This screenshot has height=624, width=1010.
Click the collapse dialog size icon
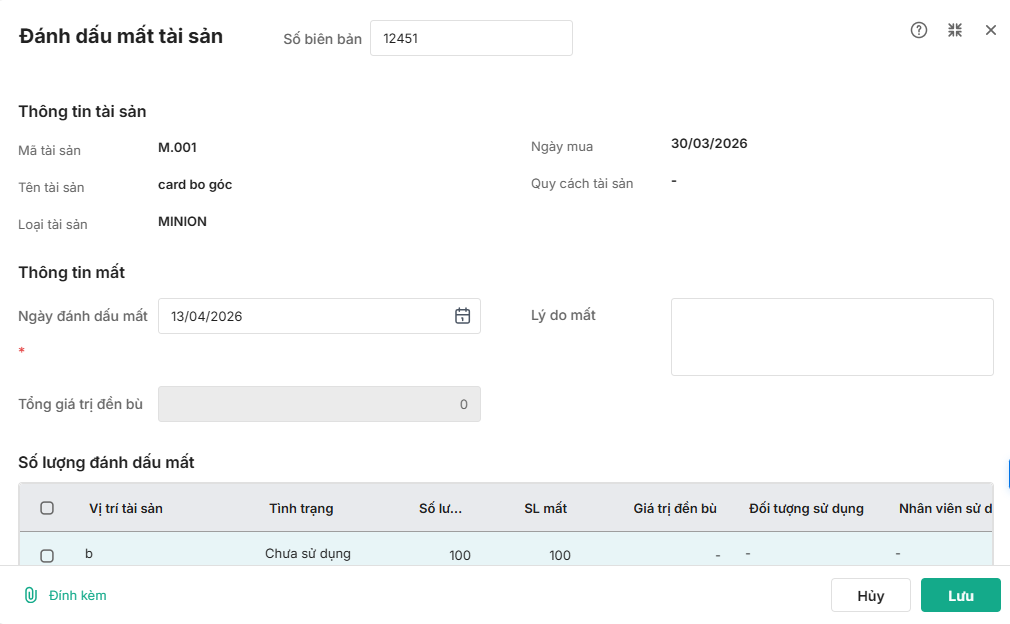tap(955, 30)
